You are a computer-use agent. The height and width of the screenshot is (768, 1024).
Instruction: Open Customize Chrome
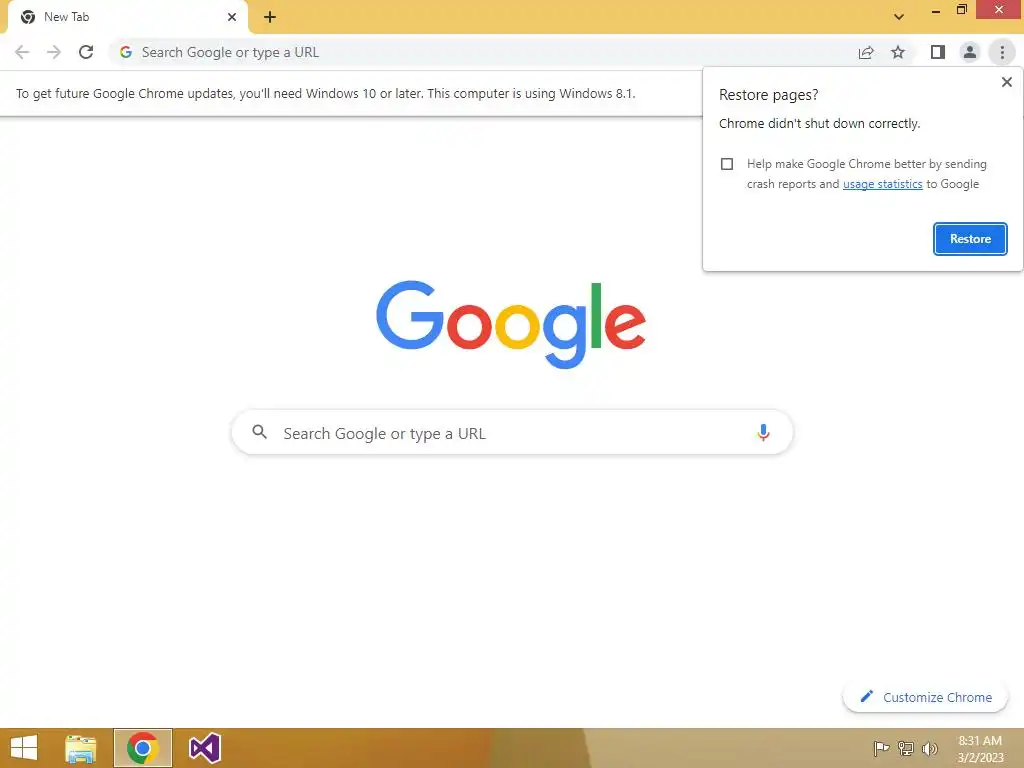point(925,697)
